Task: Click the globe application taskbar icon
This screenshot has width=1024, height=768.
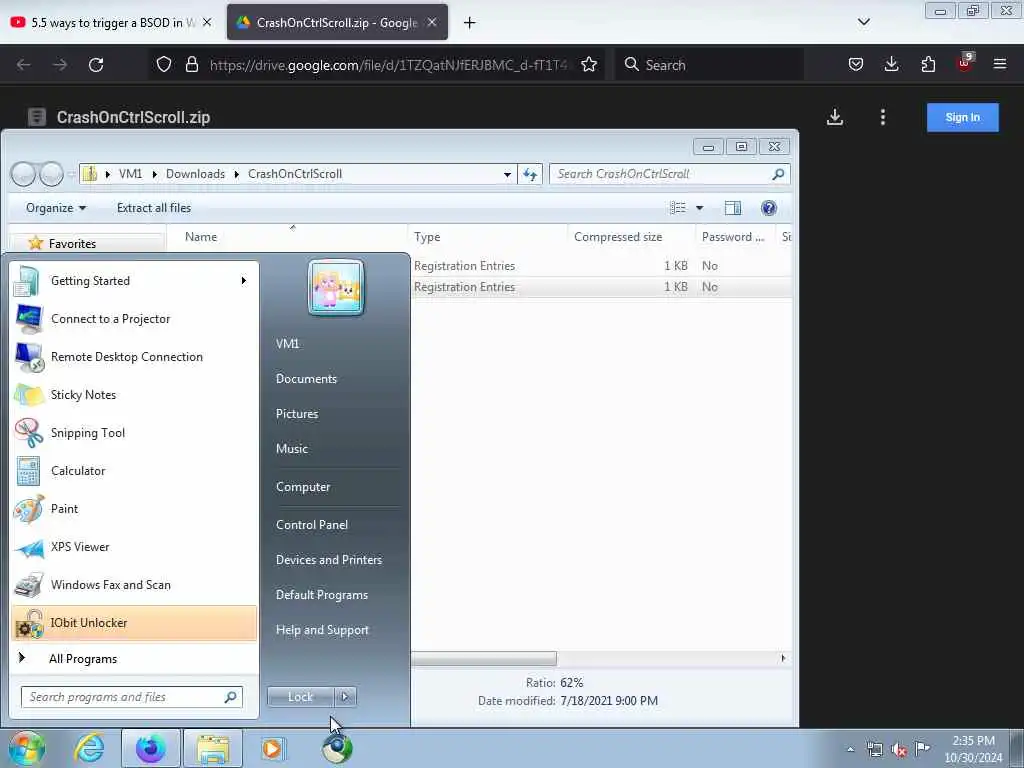Action: click(x=337, y=748)
